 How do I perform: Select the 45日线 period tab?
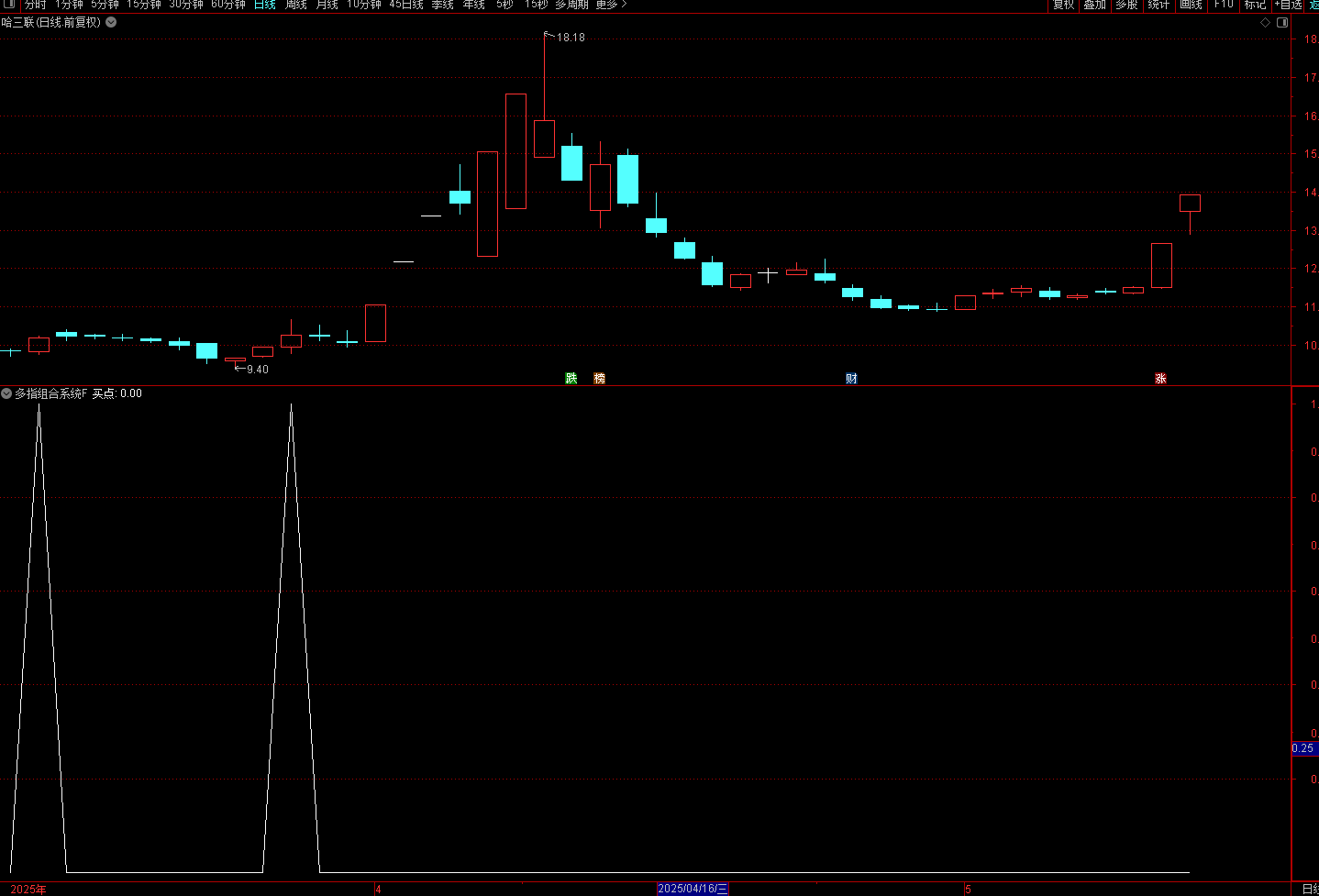tap(406, 5)
